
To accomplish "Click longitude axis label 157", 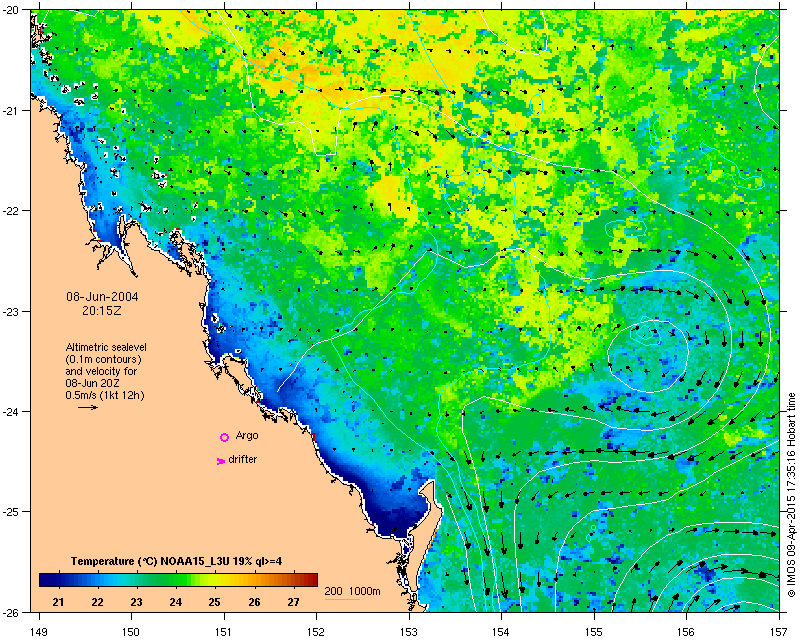I will pyautogui.click(x=780, y=632).
